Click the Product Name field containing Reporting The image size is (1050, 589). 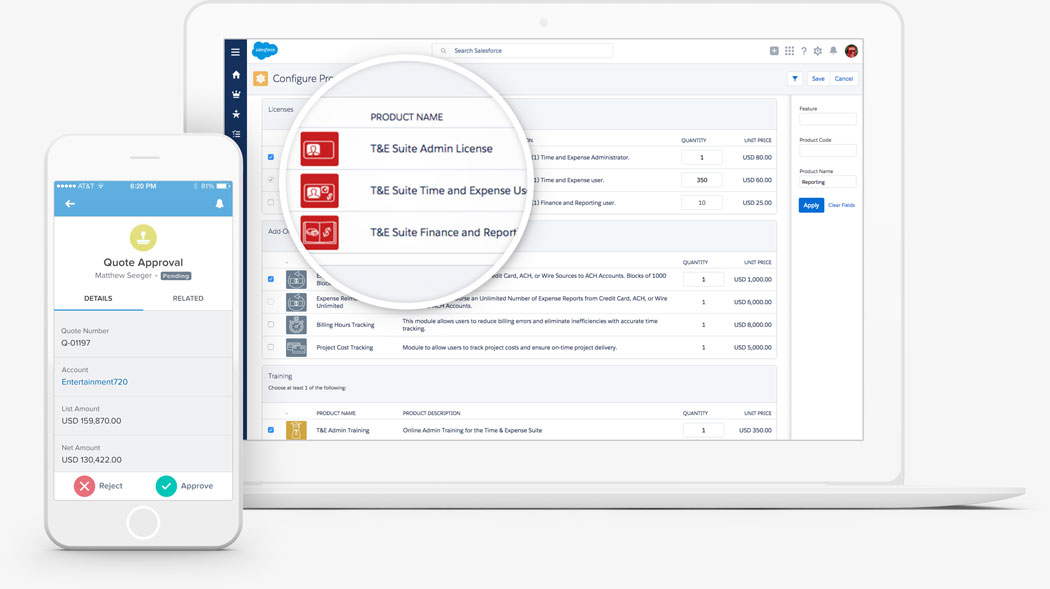pyautogui.click(x=828, y=182)
